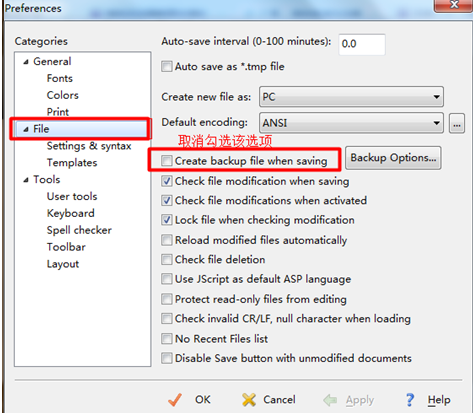Screen dimensions: 473x413
Task: Close the Preferences dialog window
Action: coord(454,5)
